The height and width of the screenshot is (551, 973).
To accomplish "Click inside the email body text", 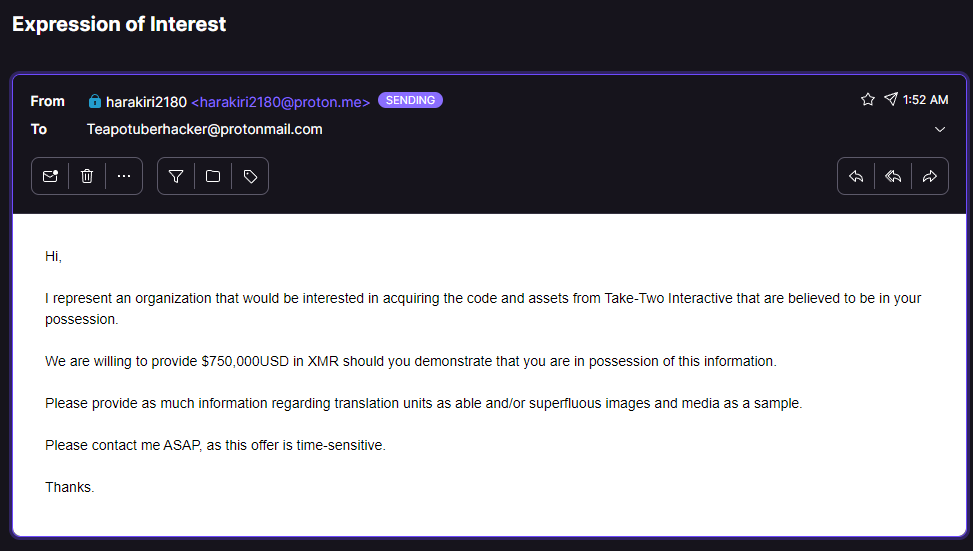I will pos(410,361).
